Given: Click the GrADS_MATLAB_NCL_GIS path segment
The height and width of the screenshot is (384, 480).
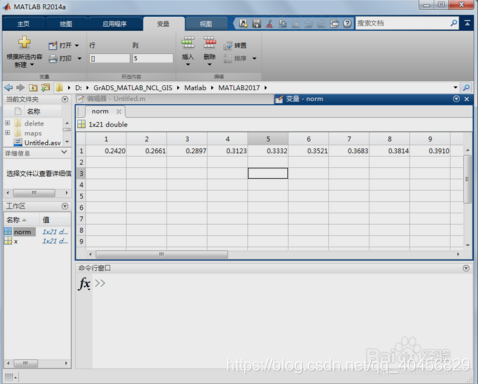Looking at the screenshot, I should click(133, 88).
